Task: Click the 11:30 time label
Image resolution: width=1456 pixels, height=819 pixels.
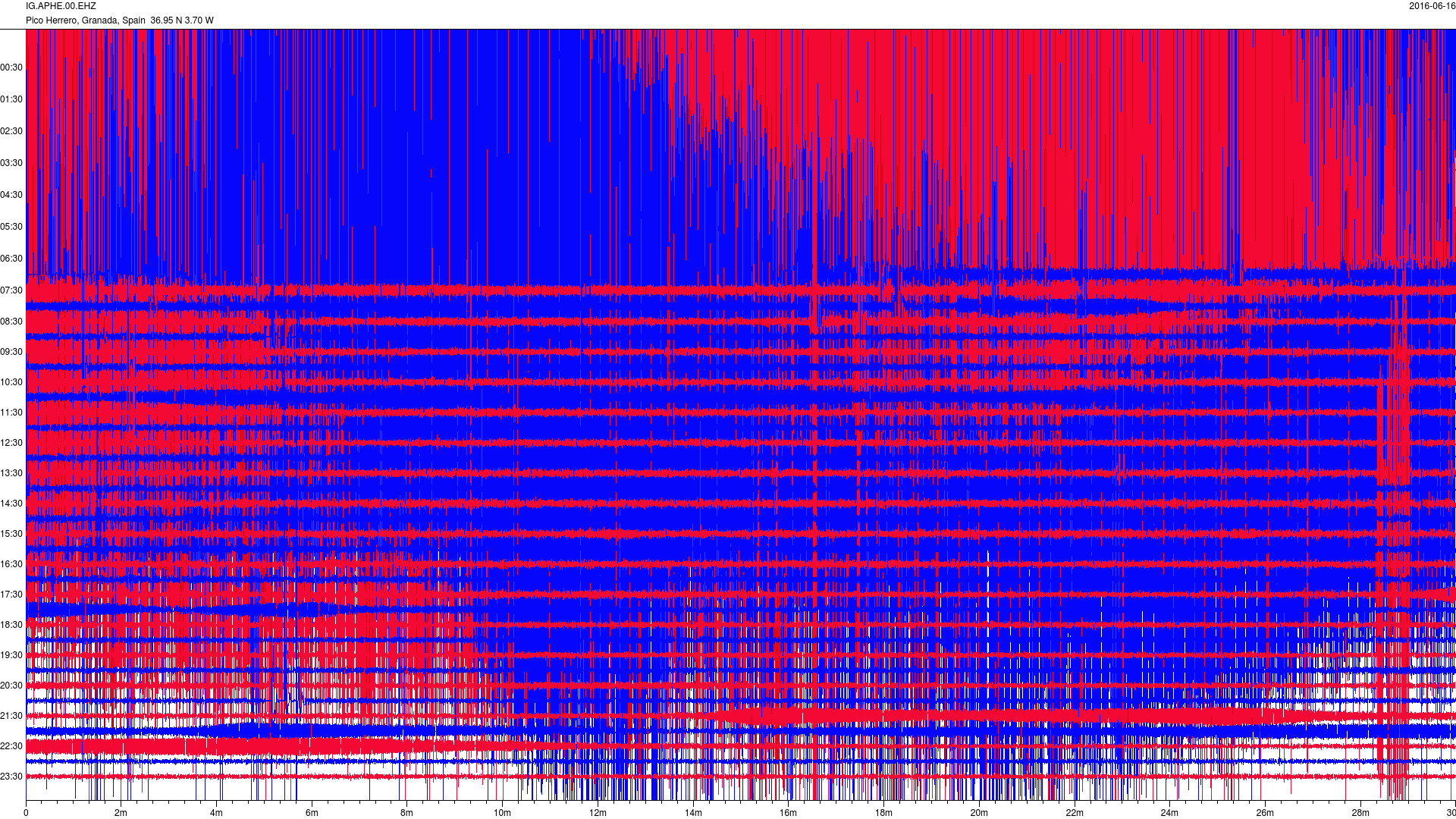Action: coord(11,413)
